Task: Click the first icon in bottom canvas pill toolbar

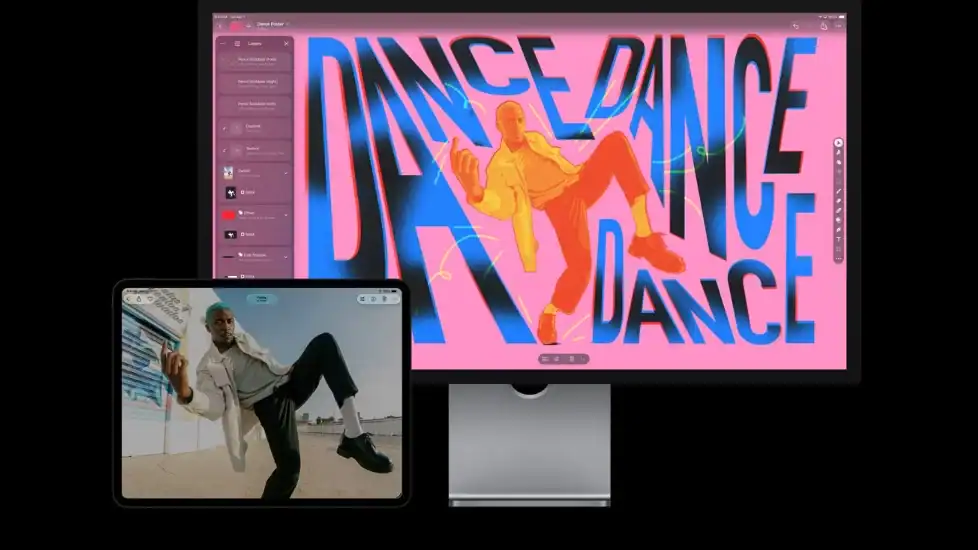Action: click(x=545, y=359)
